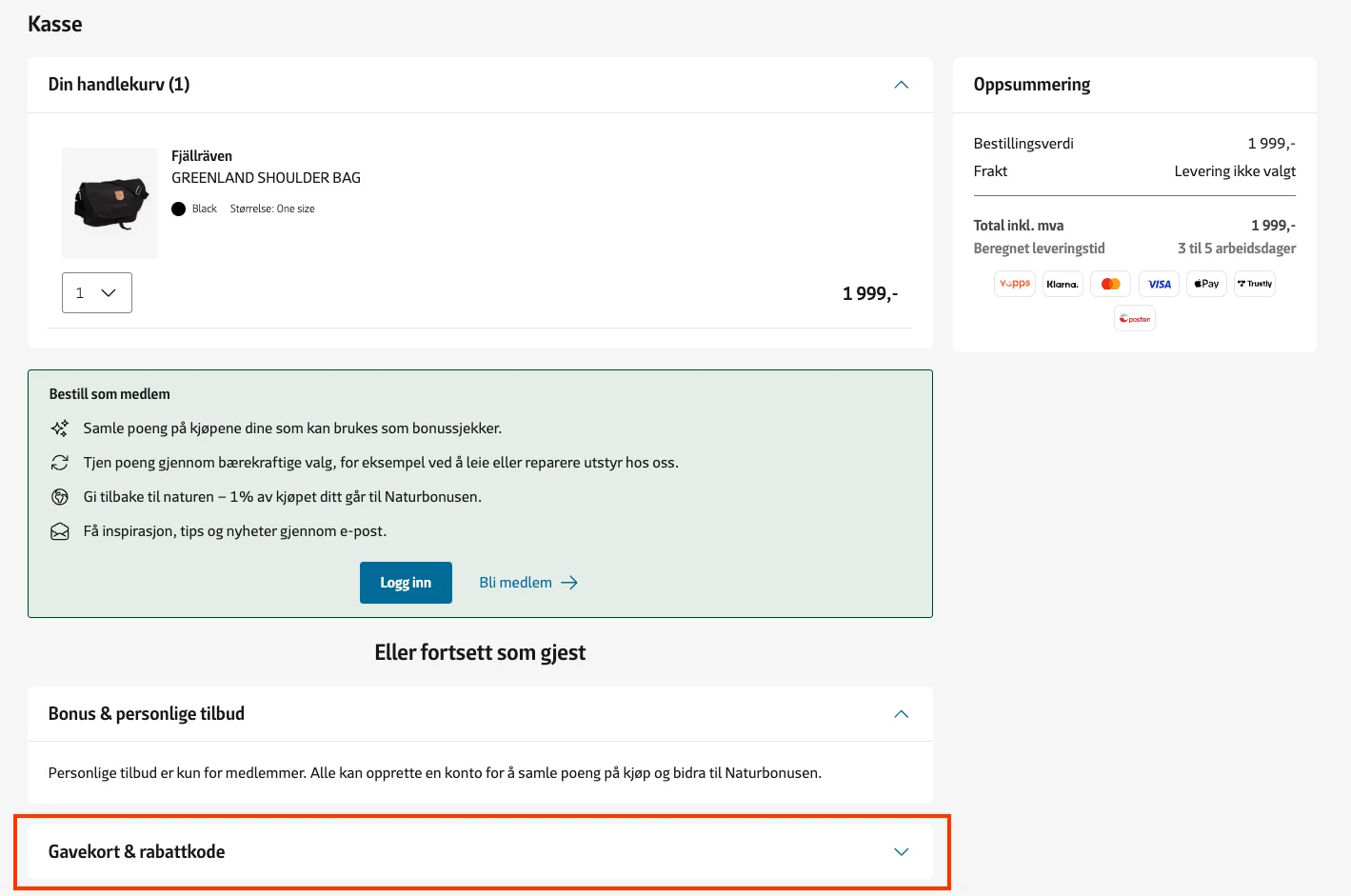The image size is (1351, 896).
Task: Open the Greenland Shoulder Bag product thumbnail
Action: coord(110,203)
